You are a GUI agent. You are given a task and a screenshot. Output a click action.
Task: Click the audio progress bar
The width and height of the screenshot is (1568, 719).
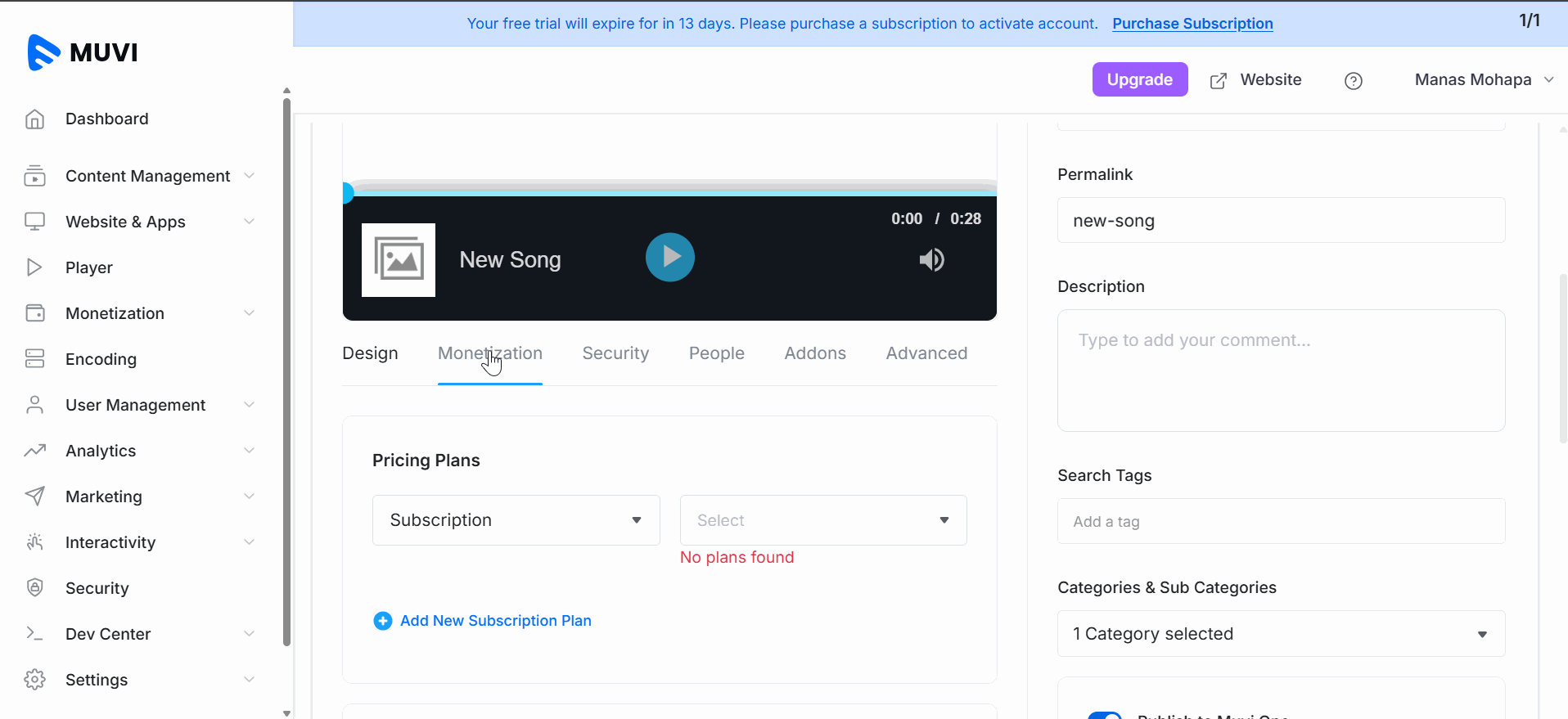click(669, 192)
